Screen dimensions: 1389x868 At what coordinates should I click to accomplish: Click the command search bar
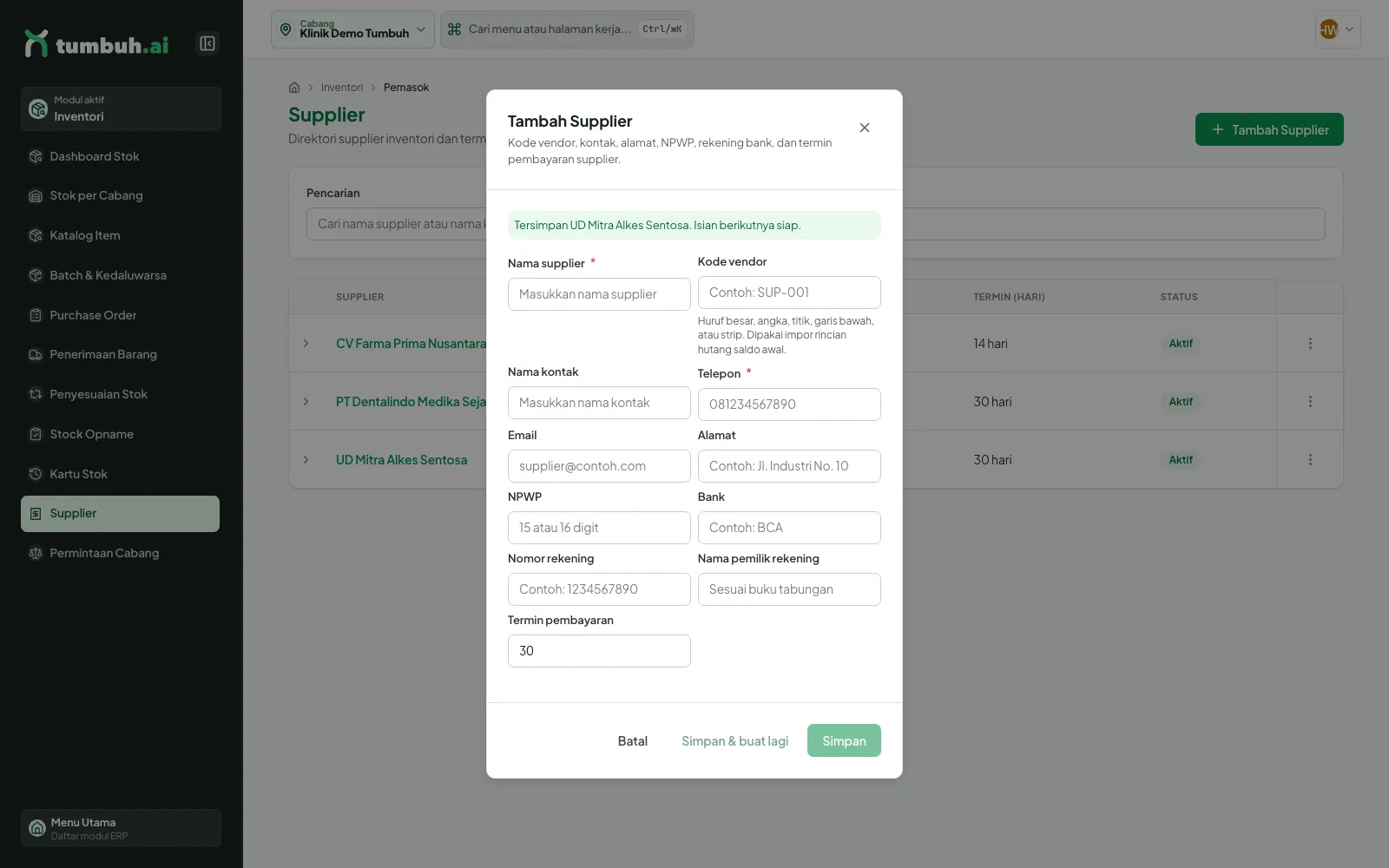[567, 30]
